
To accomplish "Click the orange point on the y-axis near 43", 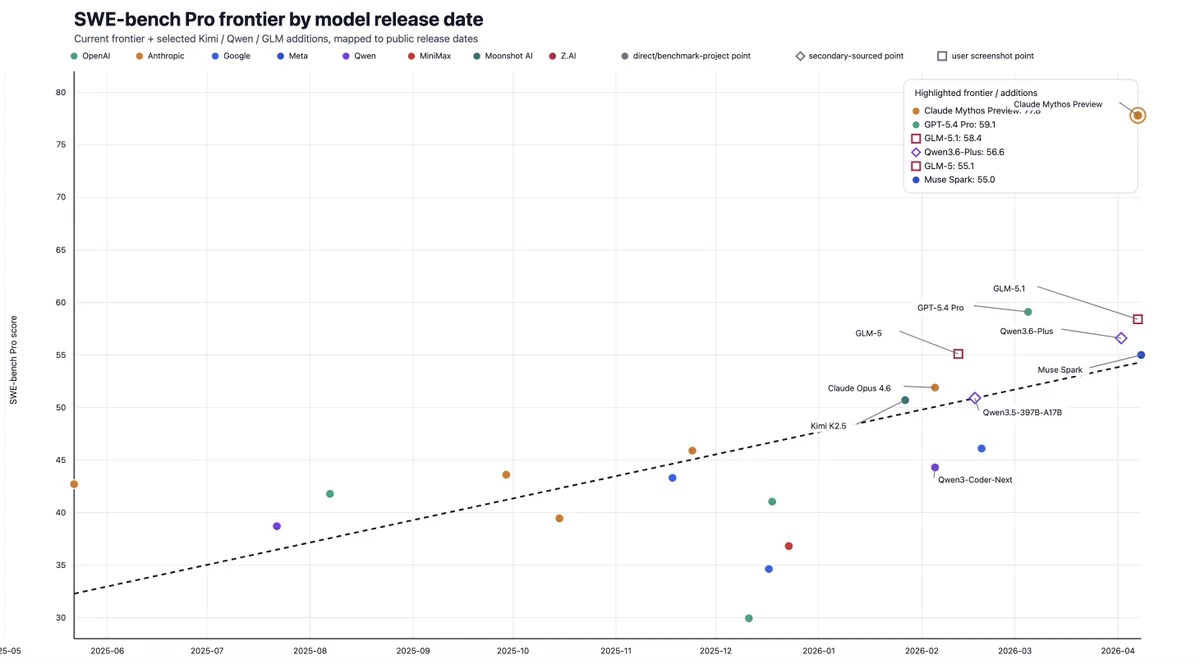I will tap(74, 484).
